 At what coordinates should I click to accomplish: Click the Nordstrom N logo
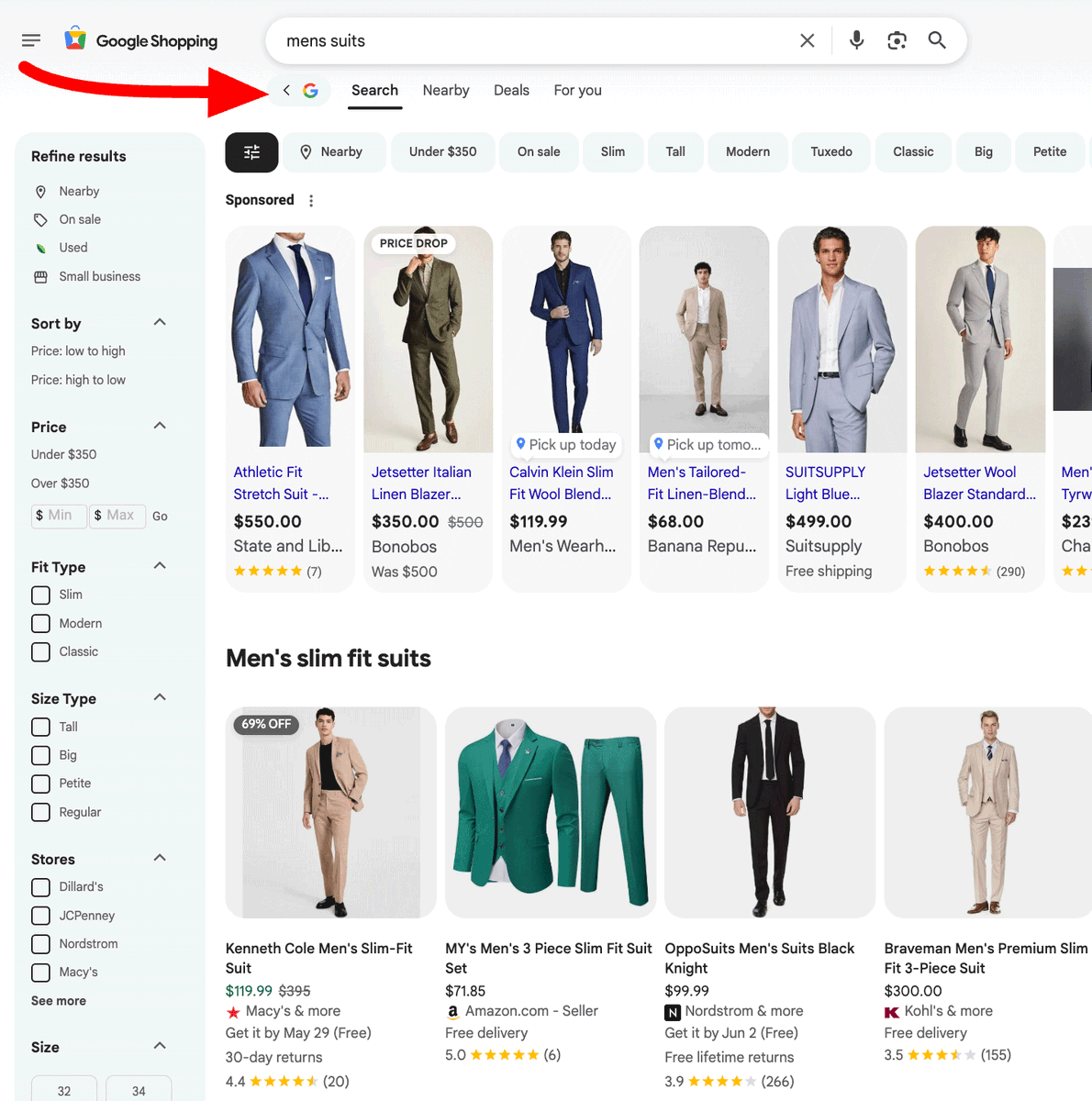coord(673,1012)
